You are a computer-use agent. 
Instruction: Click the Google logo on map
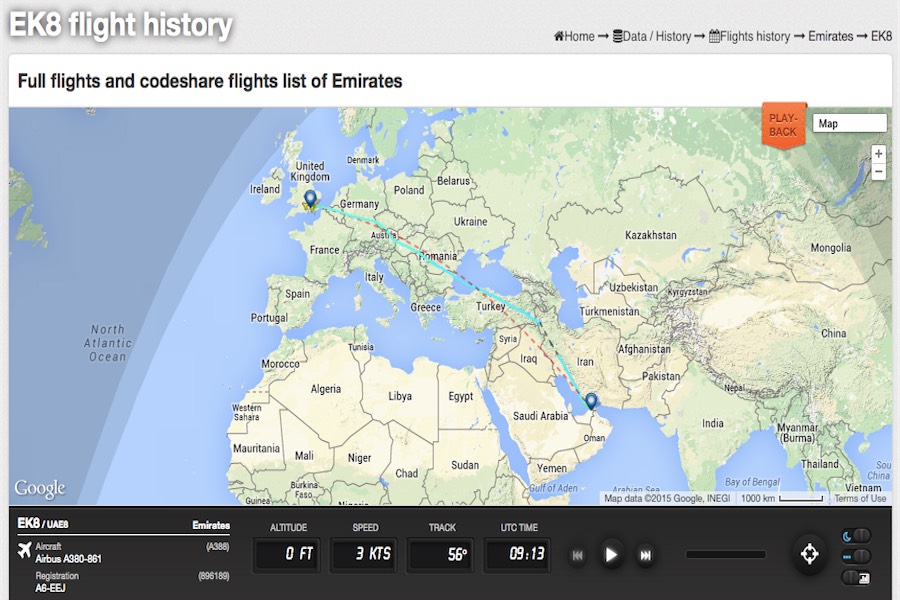point(40,489)
